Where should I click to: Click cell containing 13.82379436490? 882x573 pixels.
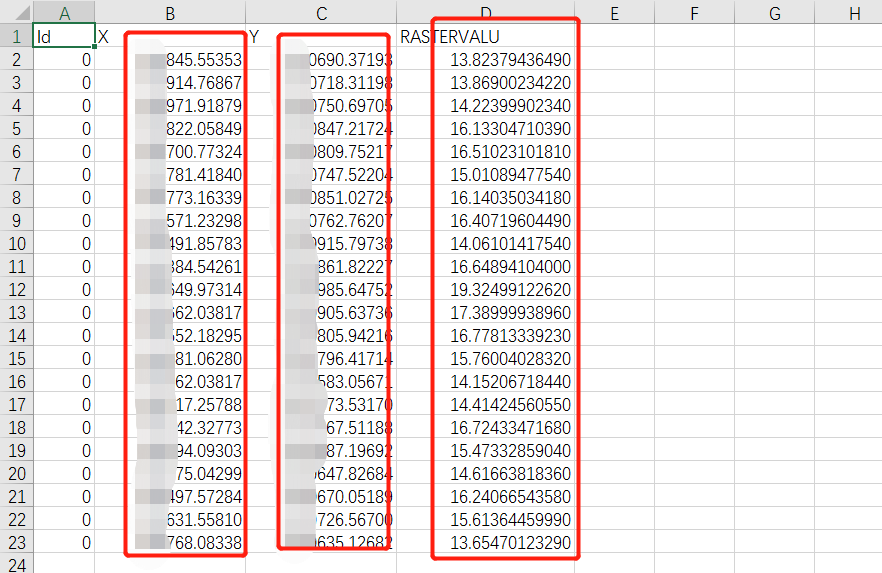coord(510,60)
